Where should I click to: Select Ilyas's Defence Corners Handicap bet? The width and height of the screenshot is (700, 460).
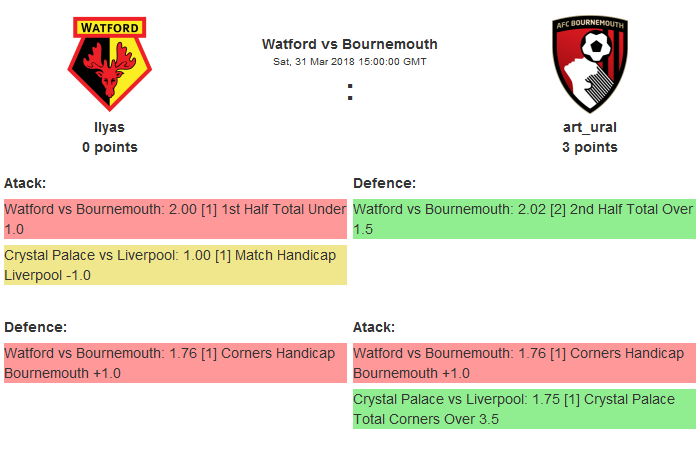click(x=175, y=363)
